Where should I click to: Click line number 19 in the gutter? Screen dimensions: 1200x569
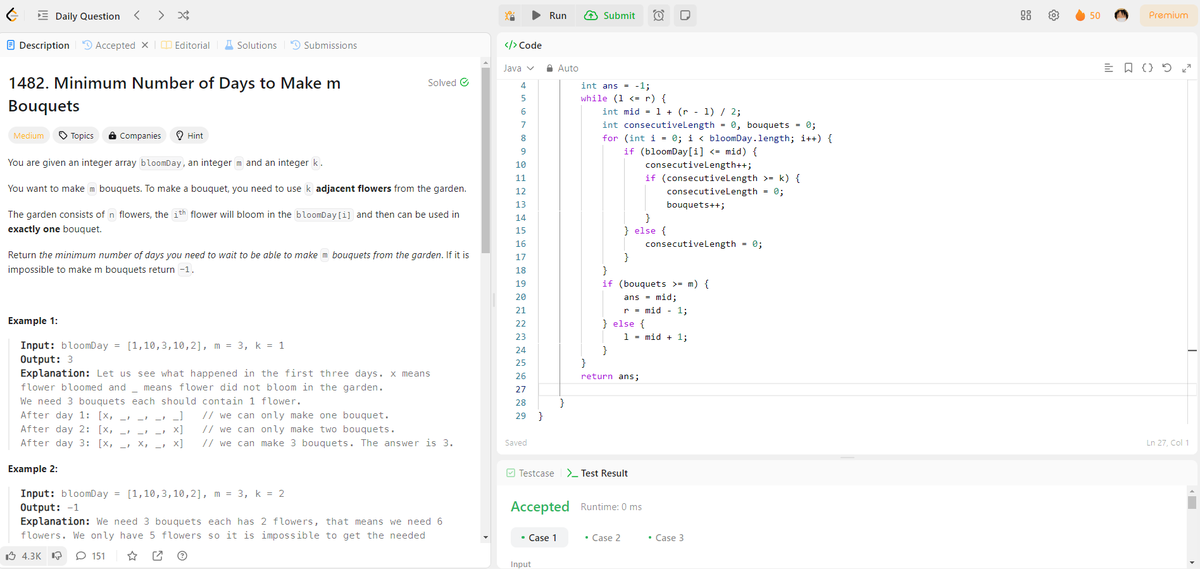click(520, 284)
